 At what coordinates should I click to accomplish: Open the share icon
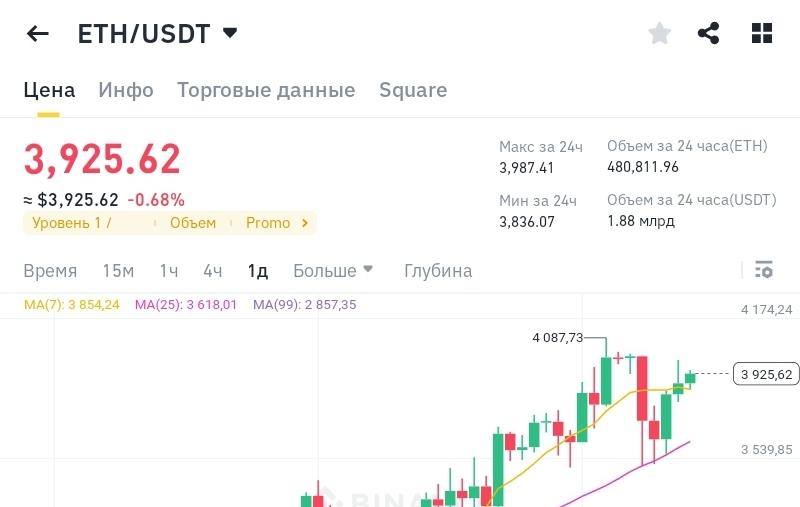pos(708,33)
